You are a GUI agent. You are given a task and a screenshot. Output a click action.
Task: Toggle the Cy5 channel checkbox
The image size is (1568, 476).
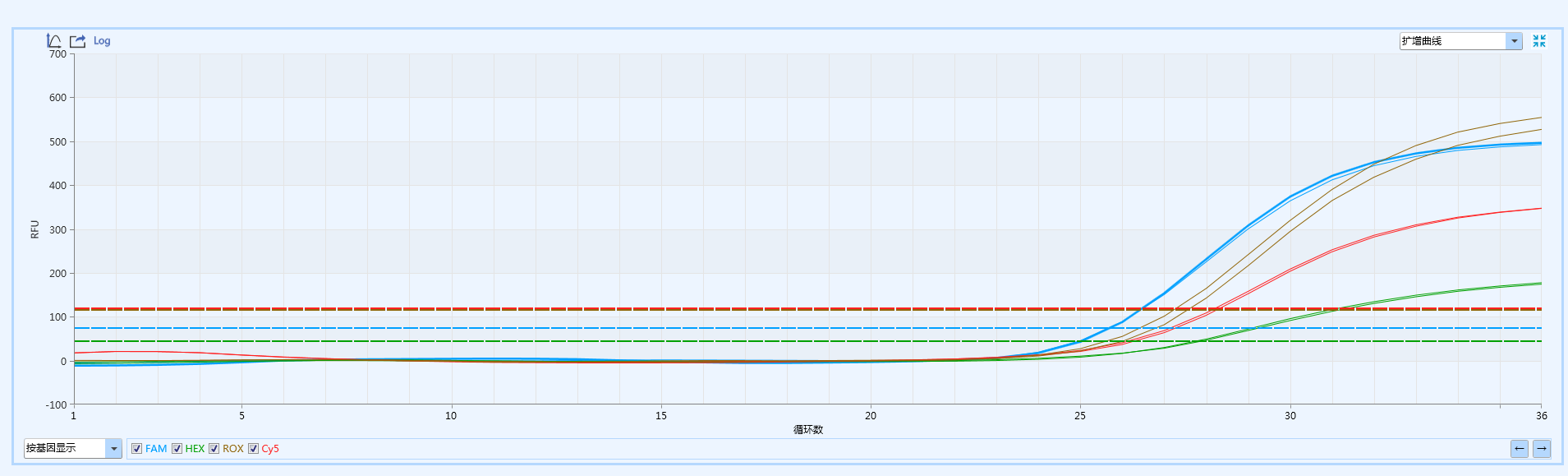(254, 449)
